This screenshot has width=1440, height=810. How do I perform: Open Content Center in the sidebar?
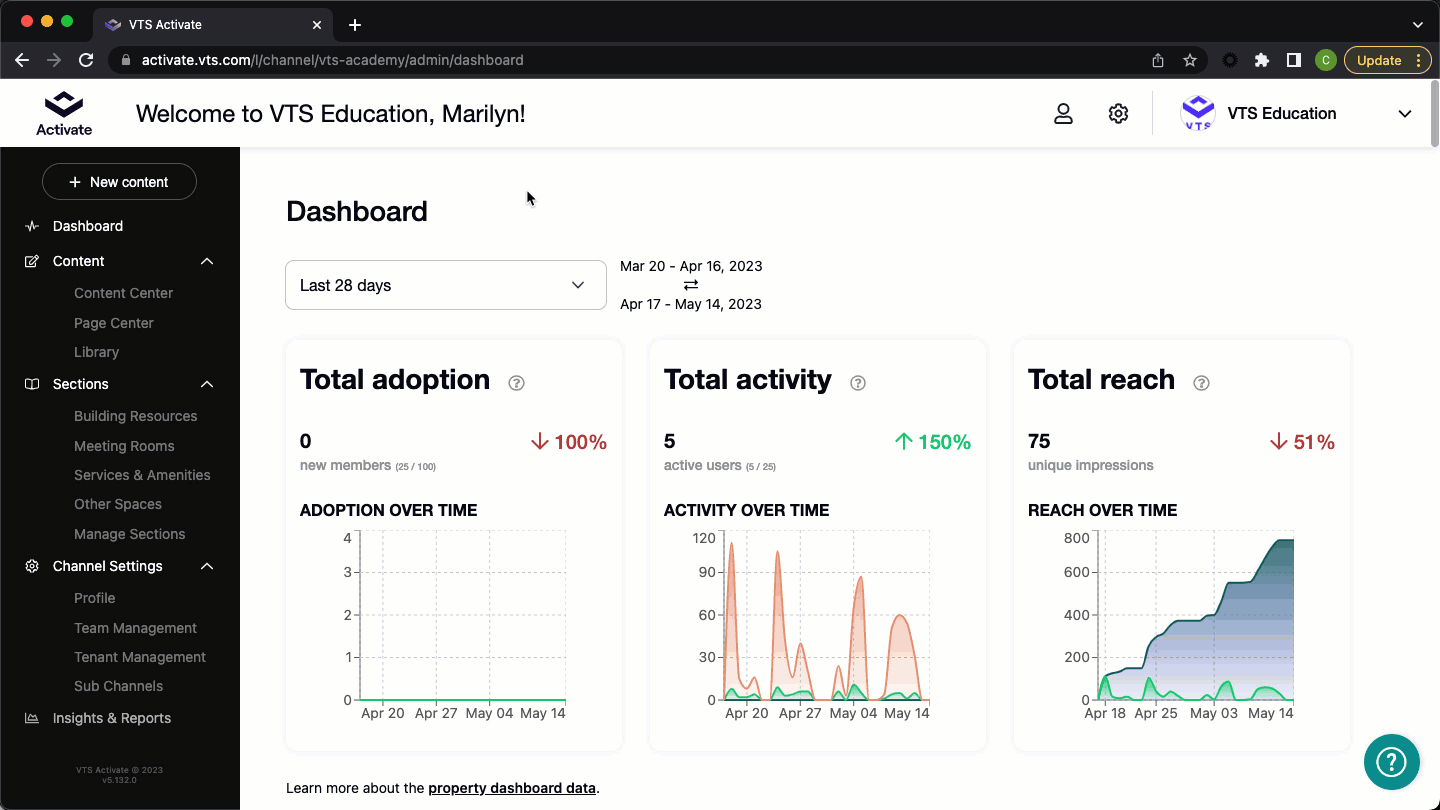coord(123,293)
